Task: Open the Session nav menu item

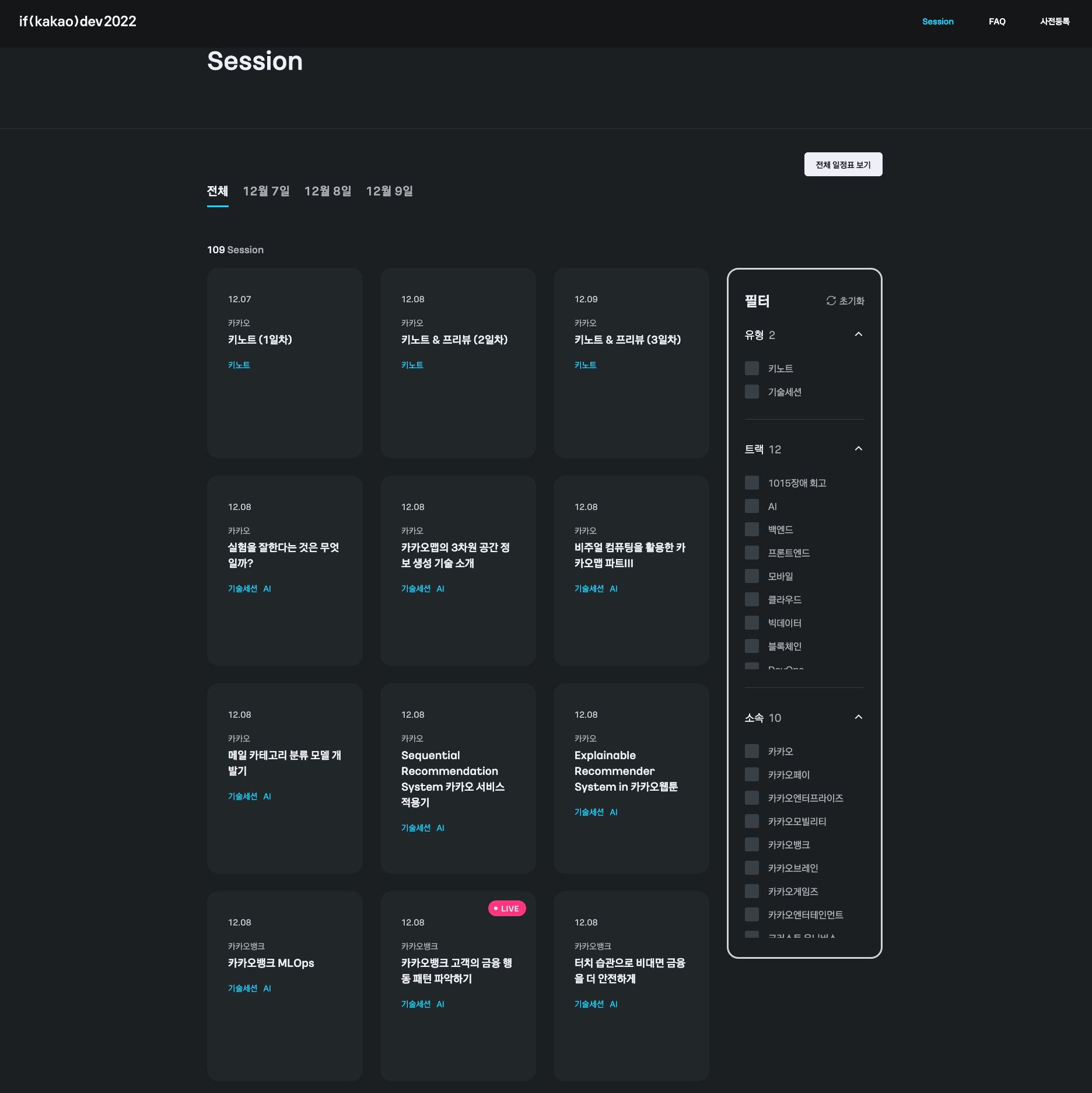Action: point(937,22)
